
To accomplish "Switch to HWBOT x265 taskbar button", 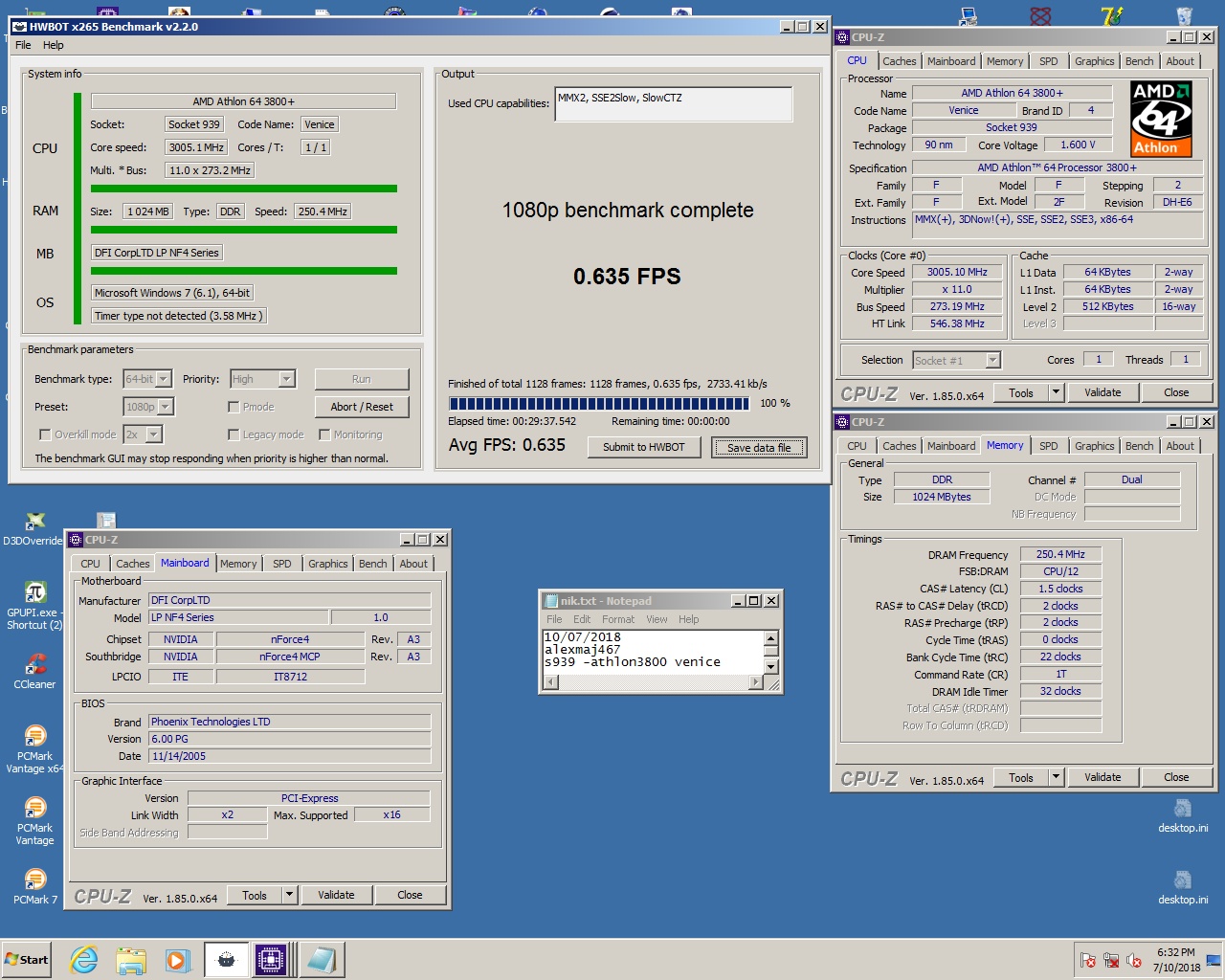I will point(227,959).
